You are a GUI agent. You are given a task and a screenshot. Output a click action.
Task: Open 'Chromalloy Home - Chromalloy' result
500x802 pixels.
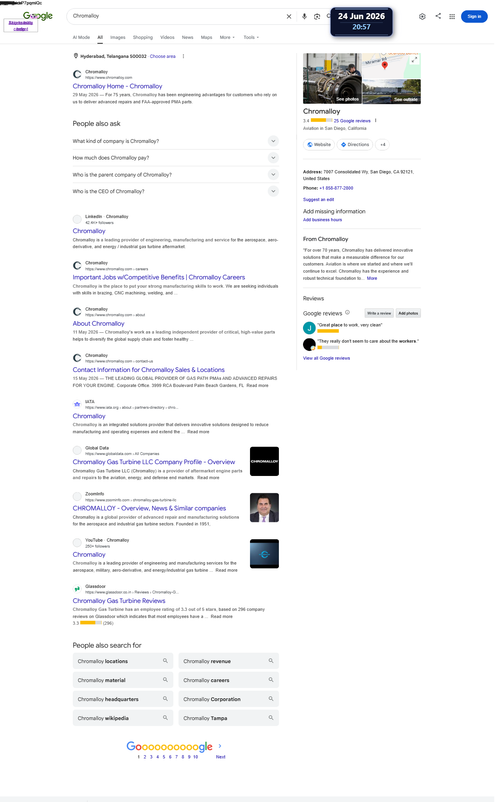[117, 86]
